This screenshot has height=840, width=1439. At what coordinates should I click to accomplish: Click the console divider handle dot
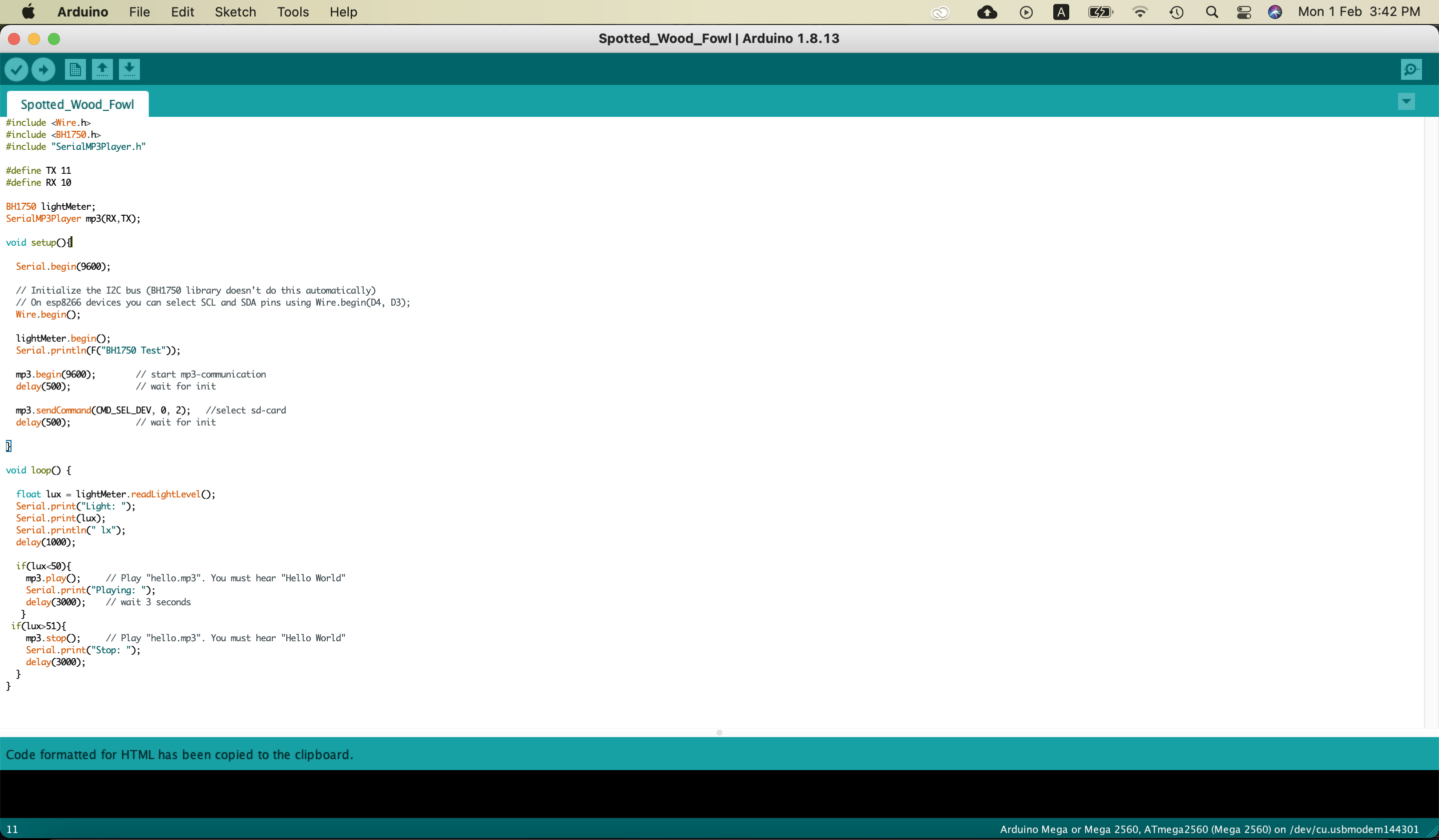tap(719, 733)
